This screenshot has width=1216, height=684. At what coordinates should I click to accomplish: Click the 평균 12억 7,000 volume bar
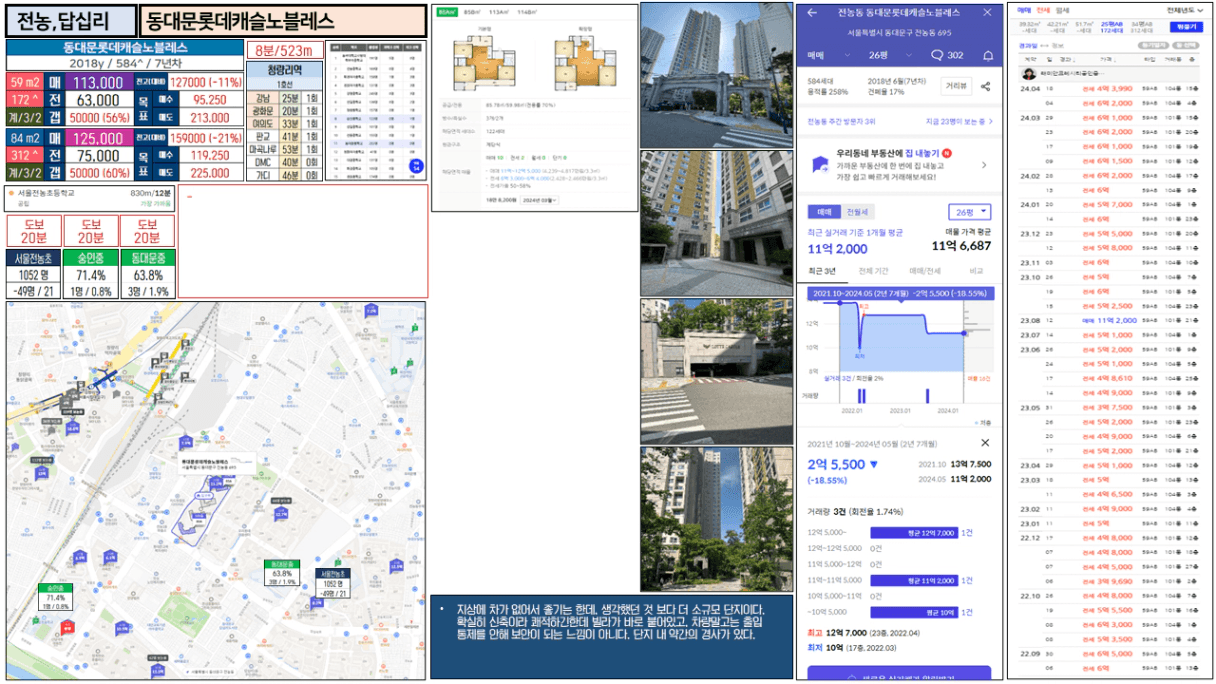914,533
